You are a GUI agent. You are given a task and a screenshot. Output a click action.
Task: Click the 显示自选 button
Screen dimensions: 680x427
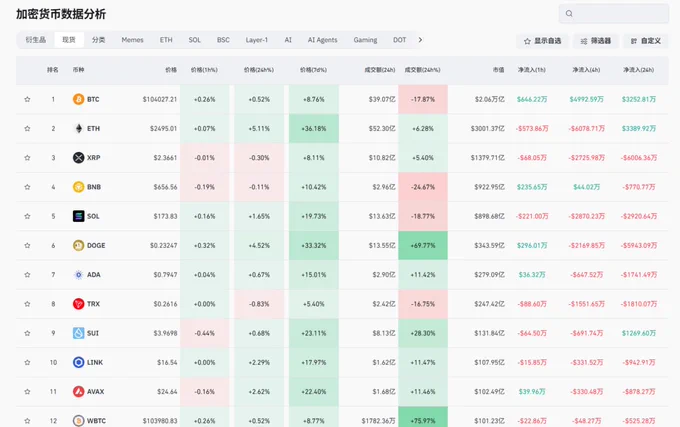coord(542,41)
